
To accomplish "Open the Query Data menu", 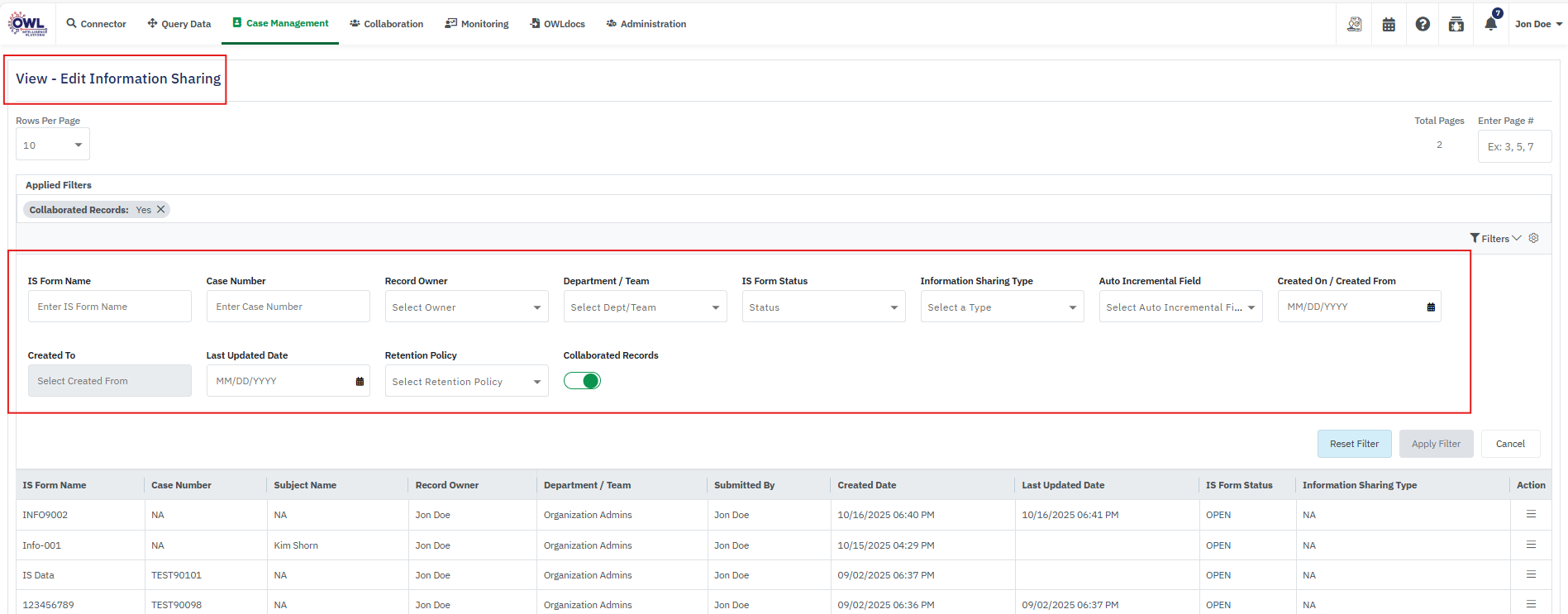I will [179, 24].
